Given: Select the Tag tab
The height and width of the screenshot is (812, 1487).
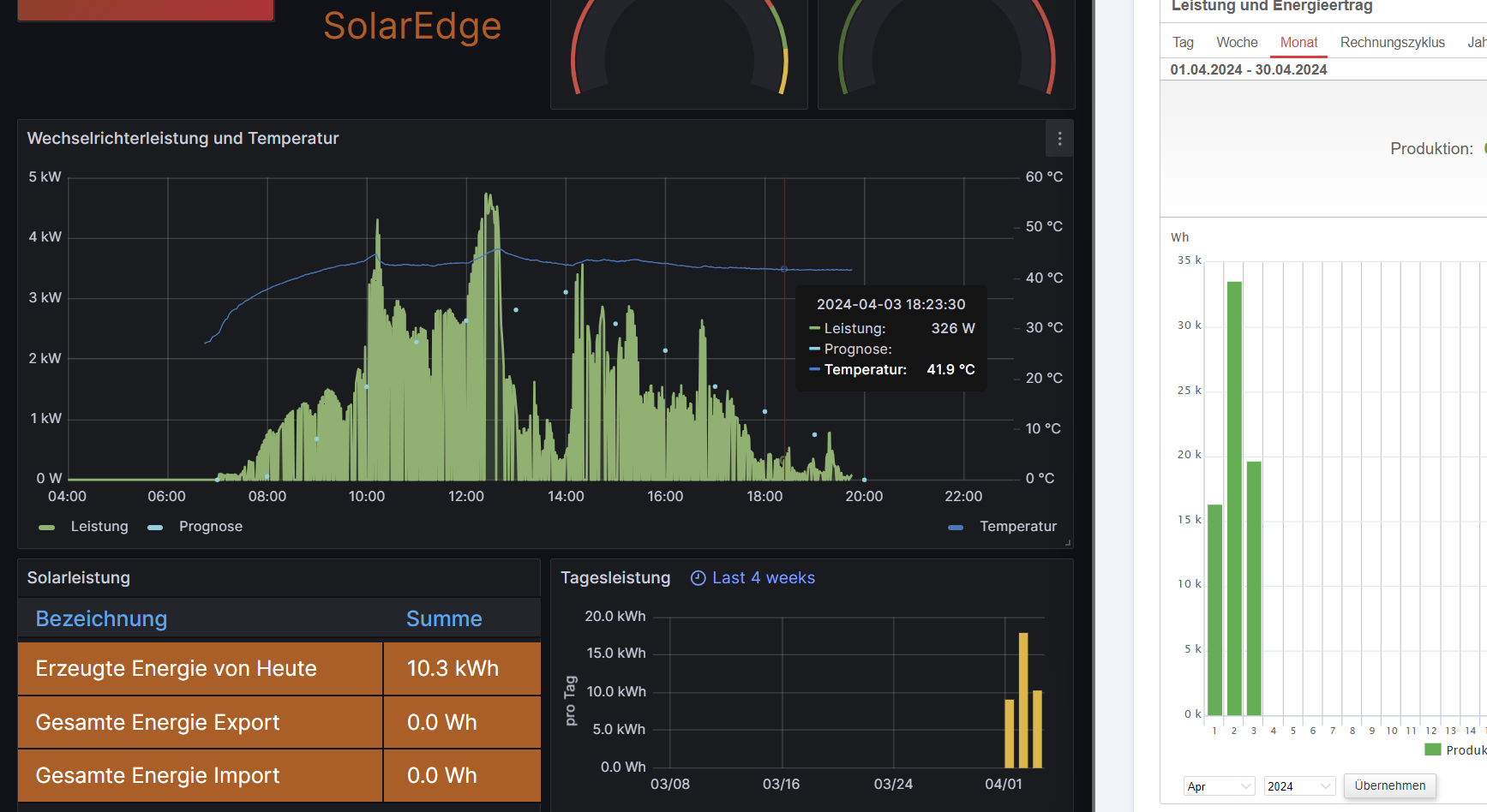Looking at the screenshot, I should [x=1183, y=43].
